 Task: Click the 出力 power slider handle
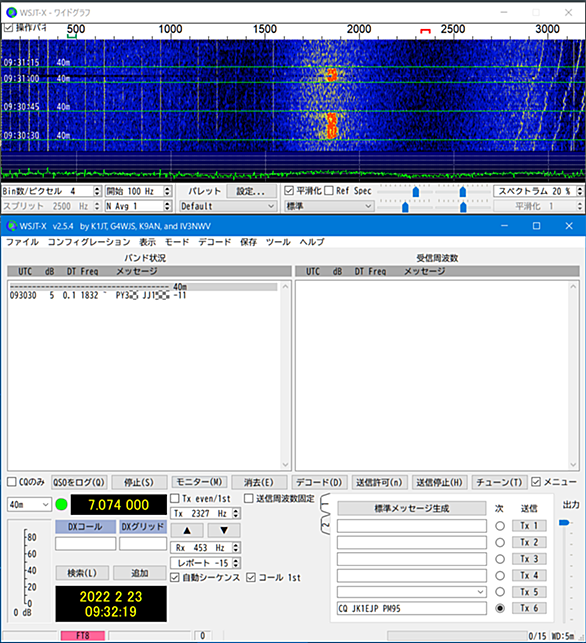564,522
